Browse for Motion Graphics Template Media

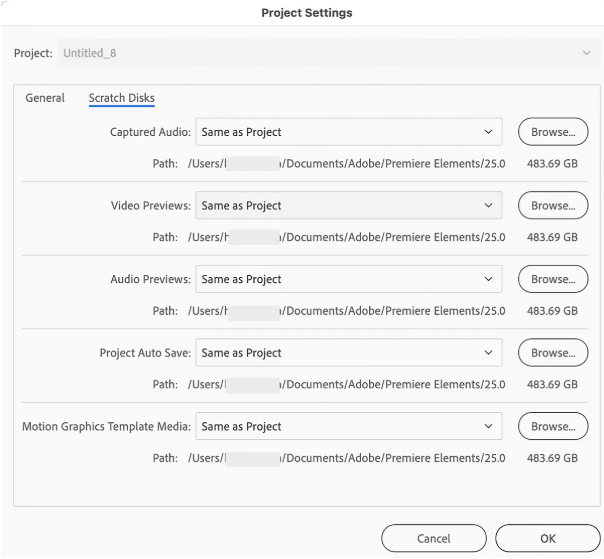[552, 427]
